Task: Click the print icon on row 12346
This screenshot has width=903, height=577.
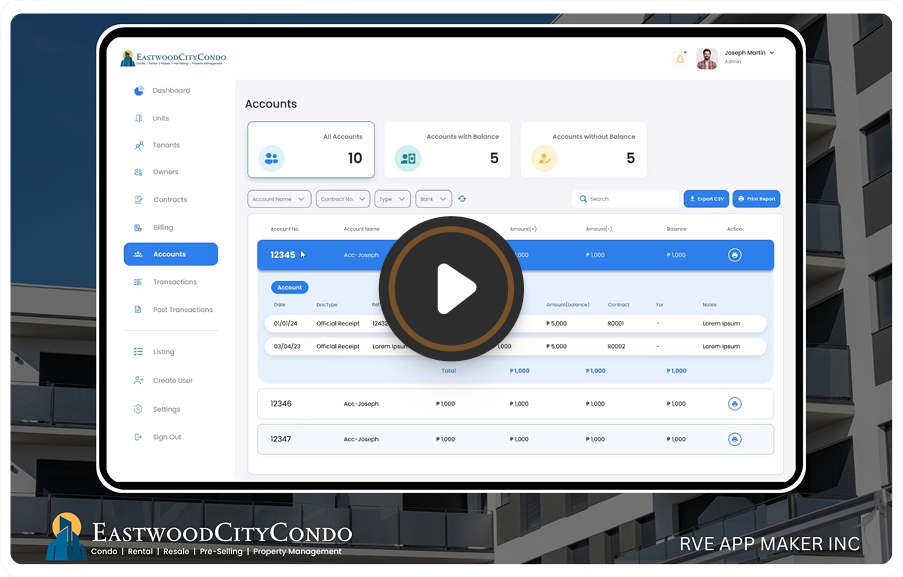Action: point(734,404)
